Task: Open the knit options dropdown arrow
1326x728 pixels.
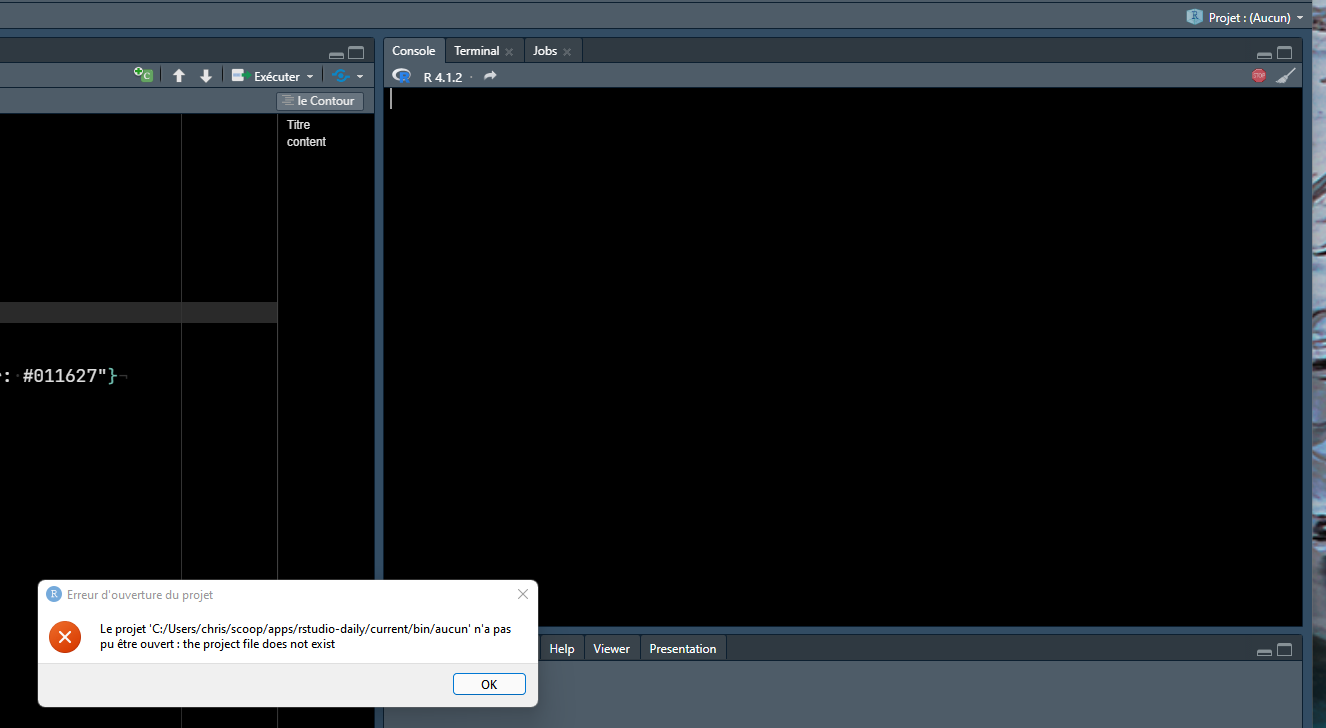Action: 361,75
